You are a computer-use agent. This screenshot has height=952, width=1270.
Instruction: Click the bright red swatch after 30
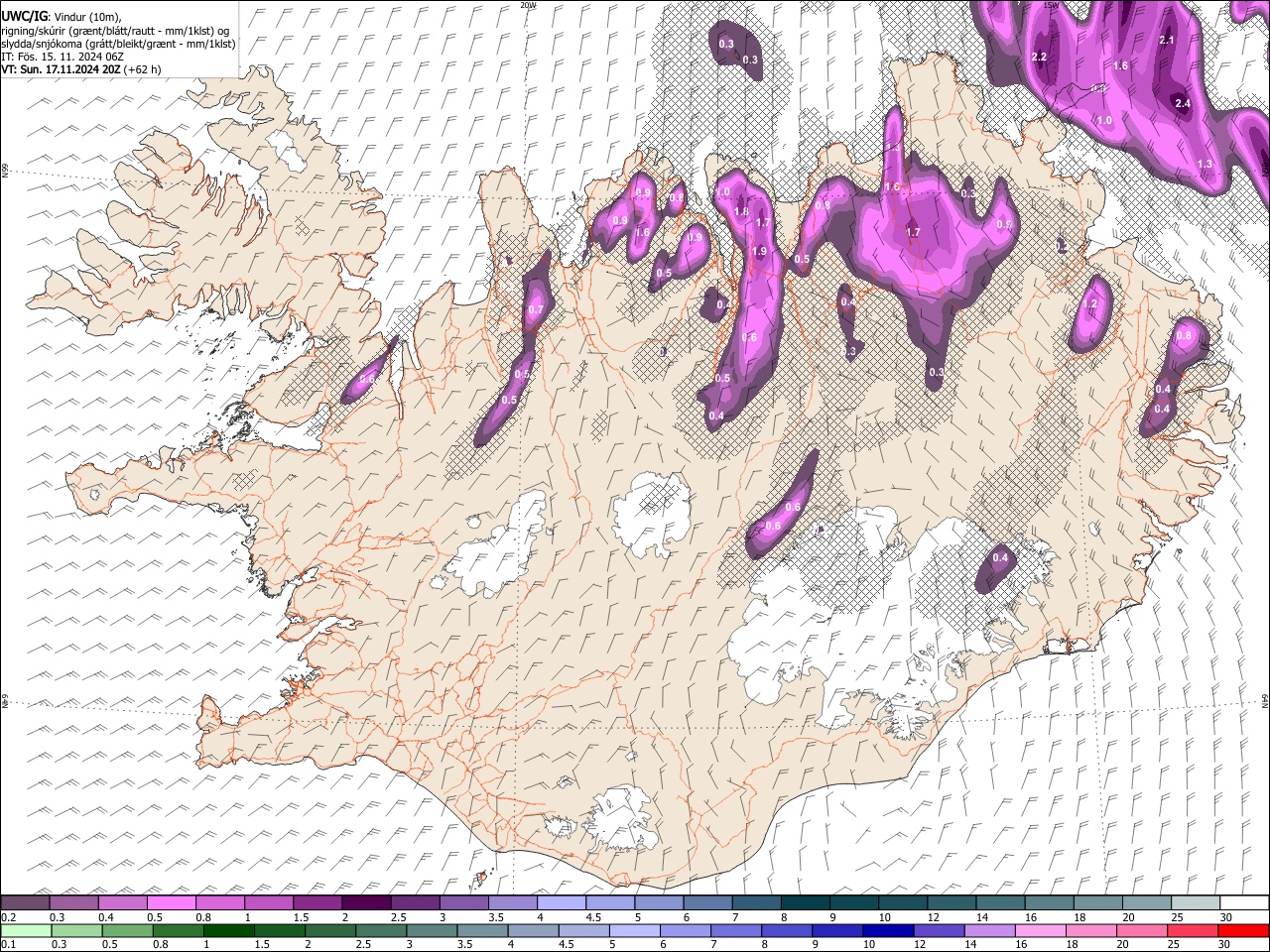click(x=1243, y=930)
